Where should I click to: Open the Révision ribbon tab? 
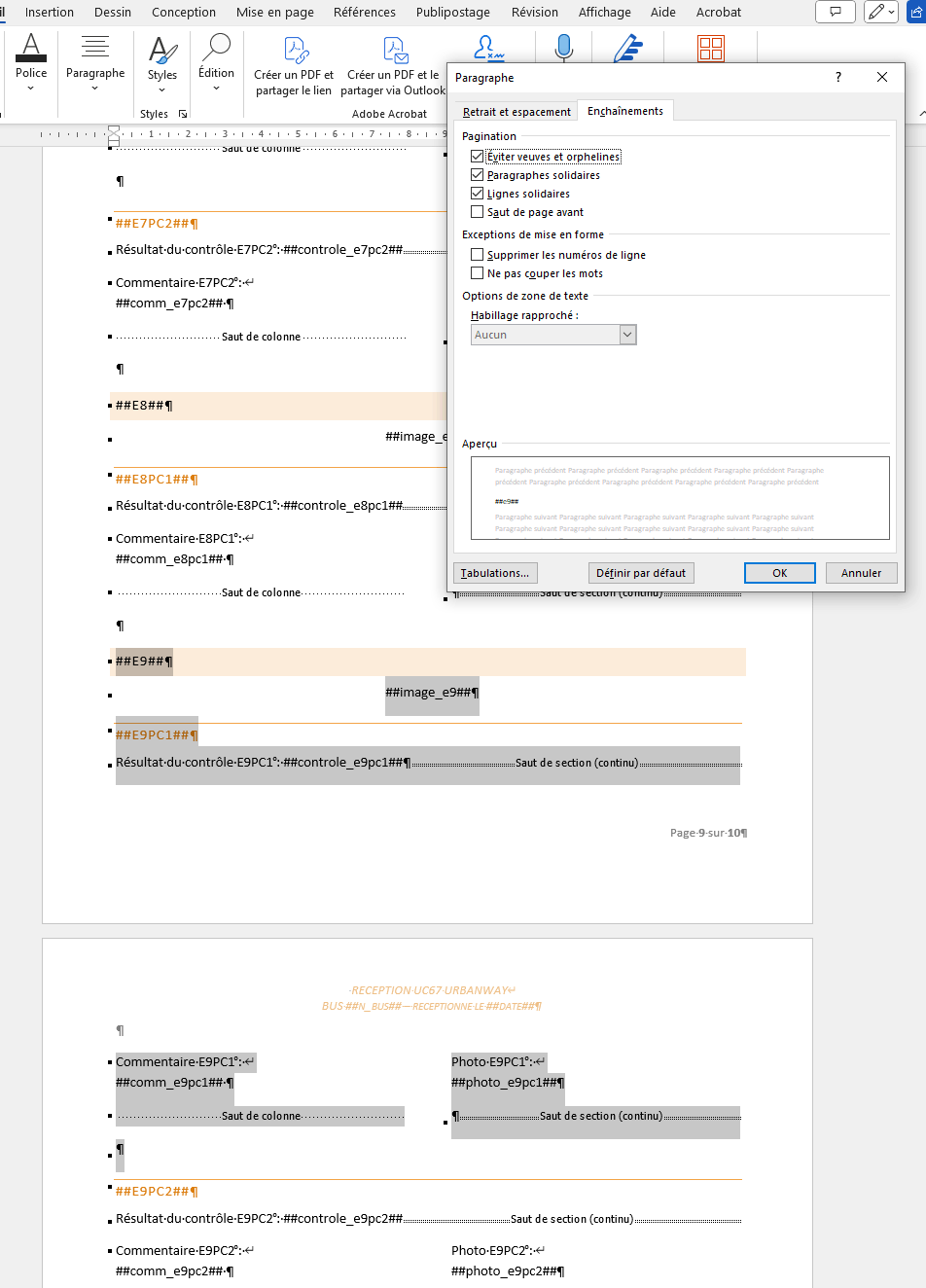[x=535, y=12]
